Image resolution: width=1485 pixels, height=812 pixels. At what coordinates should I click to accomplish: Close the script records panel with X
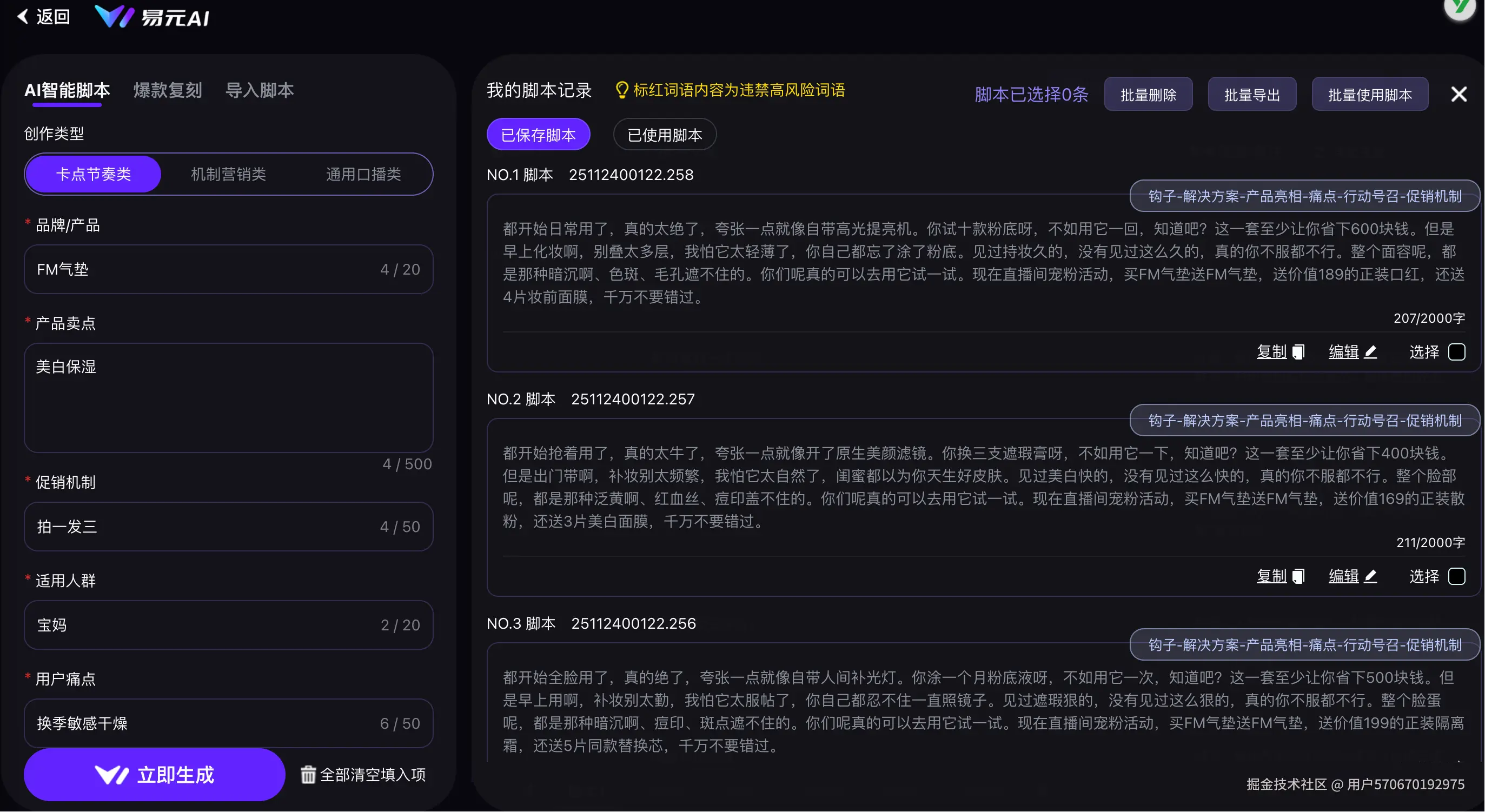1459,94
